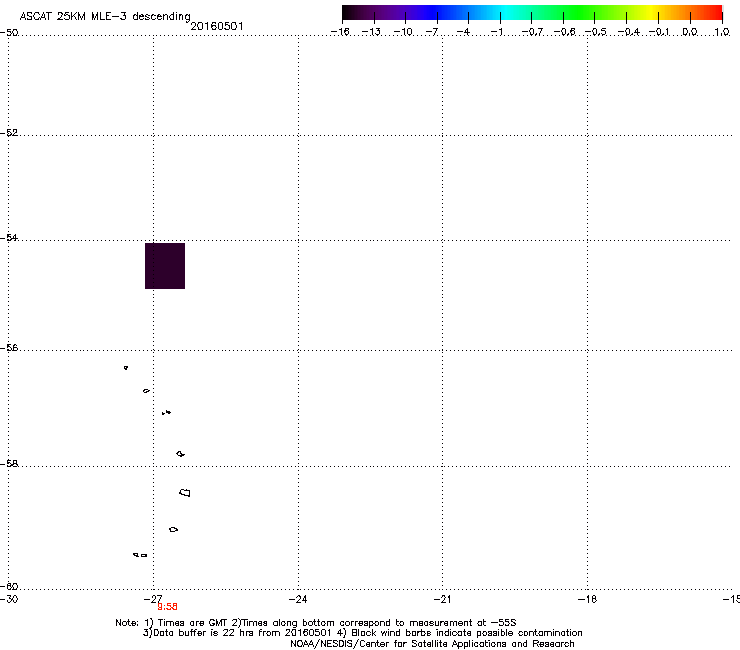Screen dimensions: 740x650
Task: Click the southernmost island pair near -60
Action: (x=140, y=555)
